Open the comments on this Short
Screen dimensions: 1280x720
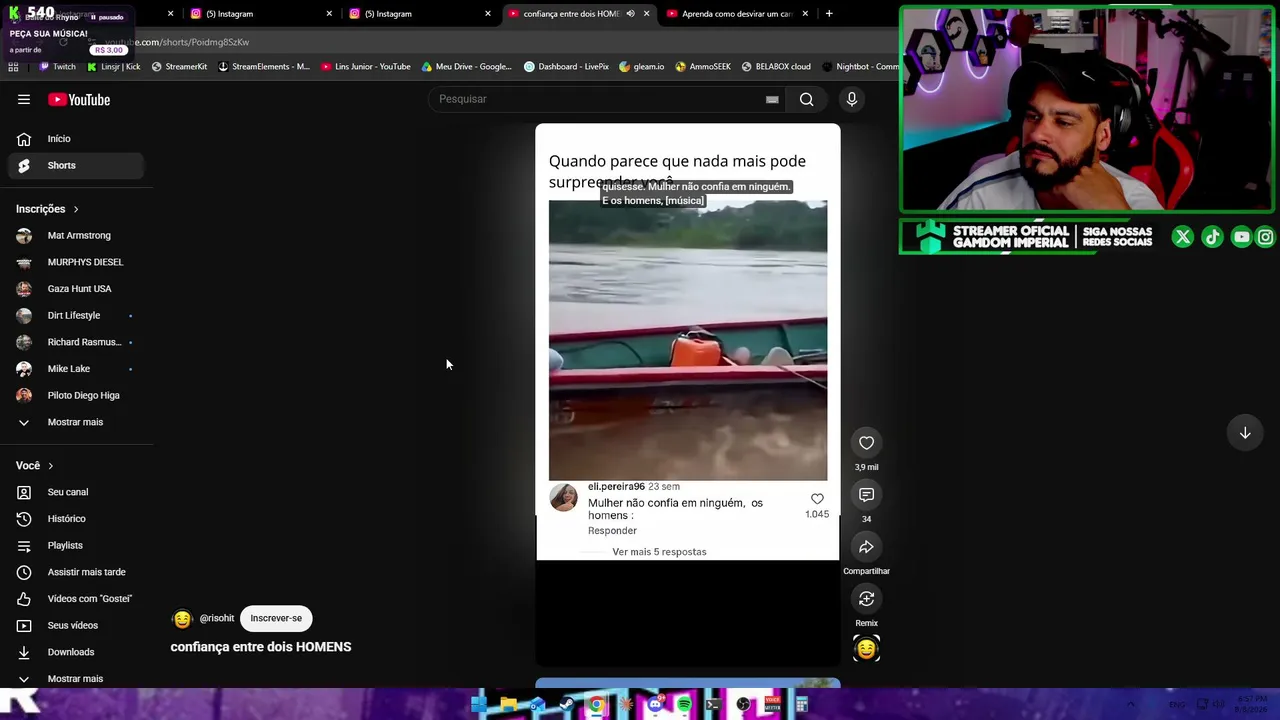coord(866,495)
